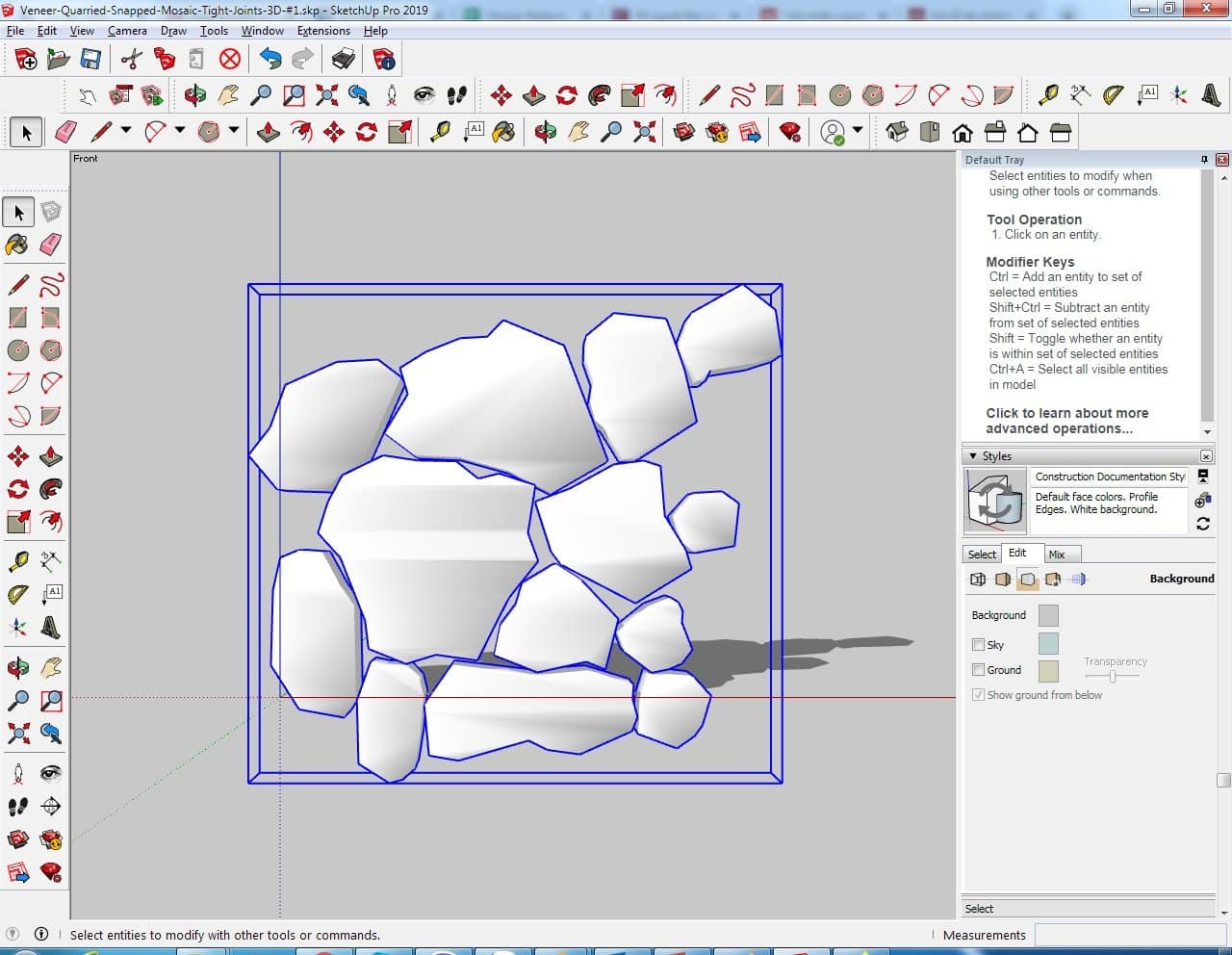Collapse the Styles panel
The image size is (1232, 955).
[973, 456]
